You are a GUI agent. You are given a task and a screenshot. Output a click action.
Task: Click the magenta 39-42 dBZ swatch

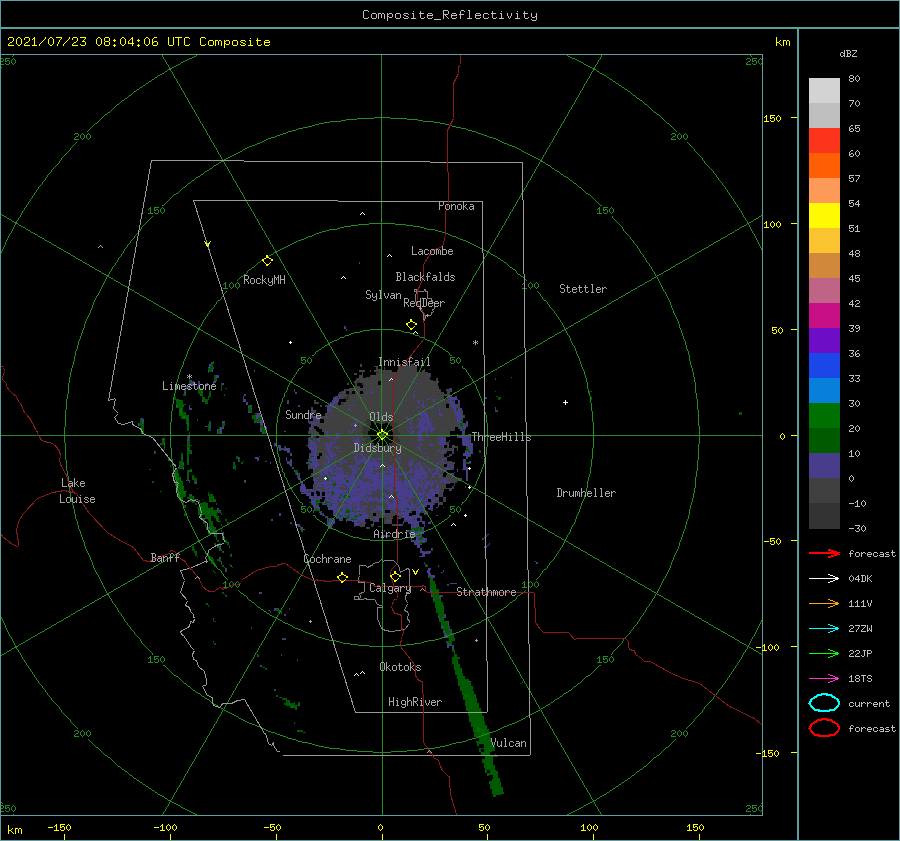coord(824,316)
